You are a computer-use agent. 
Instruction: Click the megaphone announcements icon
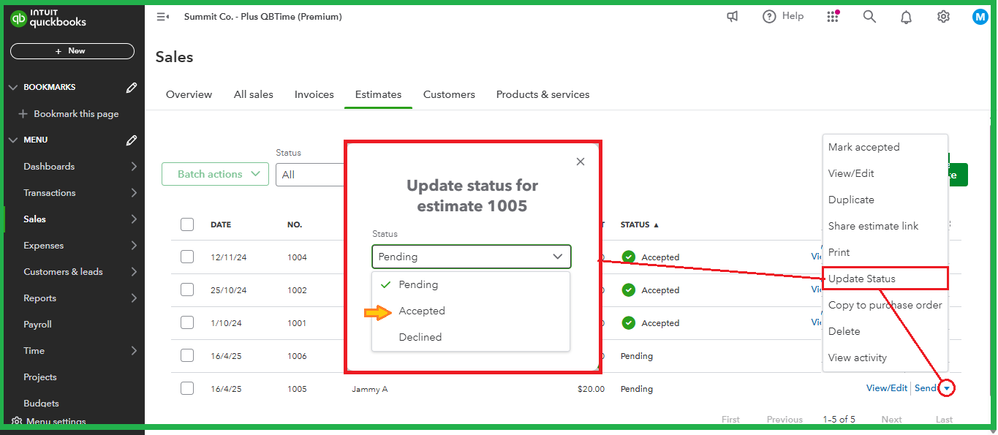tap(733, 17)
